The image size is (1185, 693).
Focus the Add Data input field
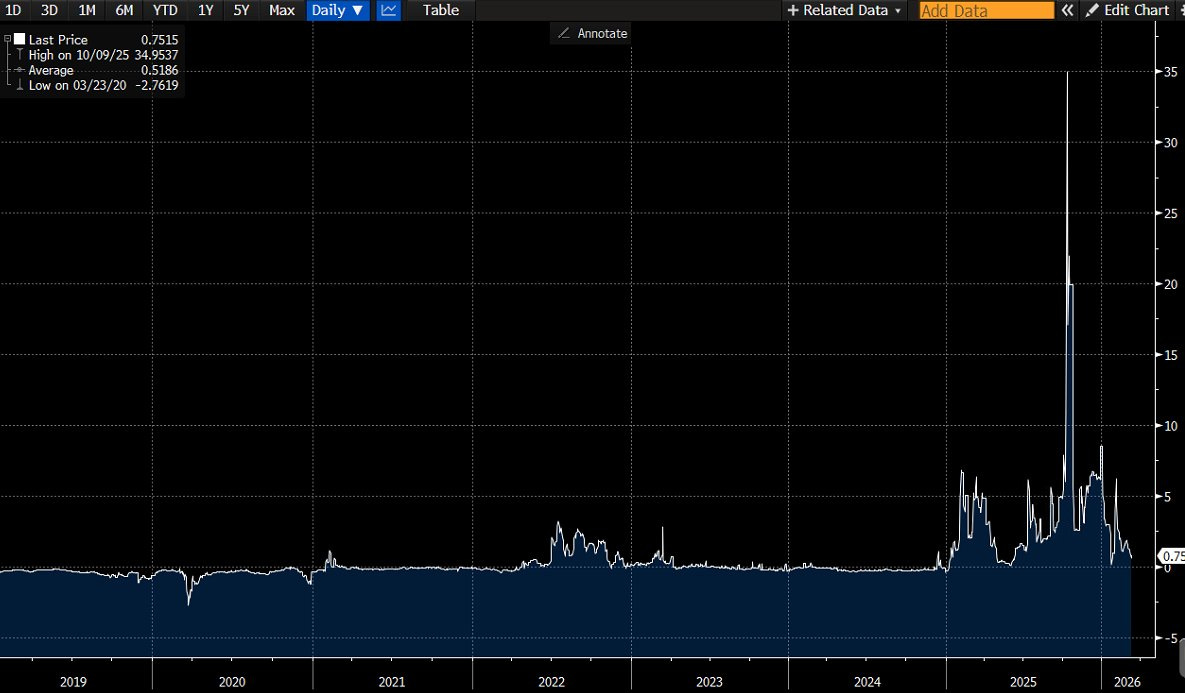click(986, 11)
